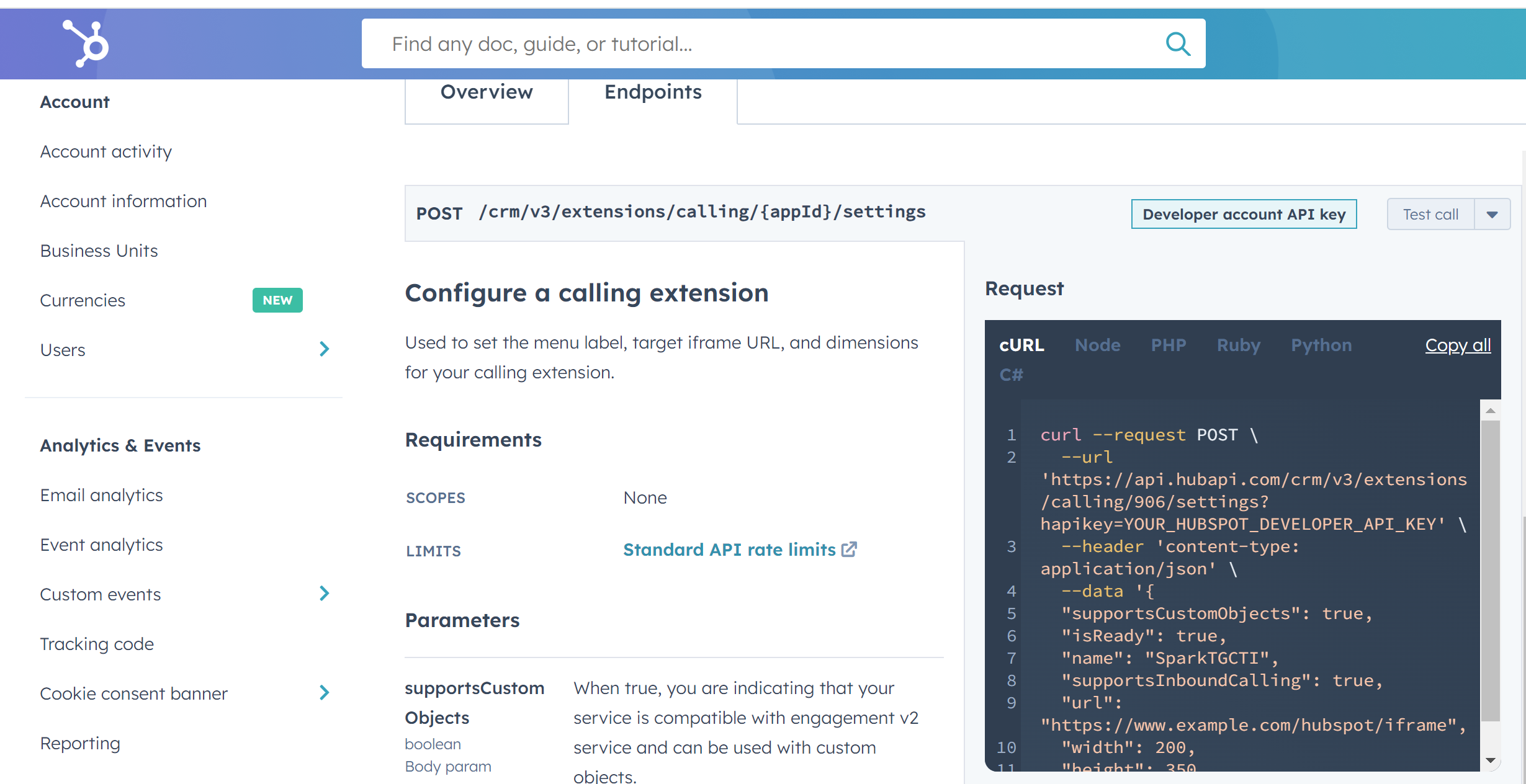Show the Node code sample

click(1097, 345)
